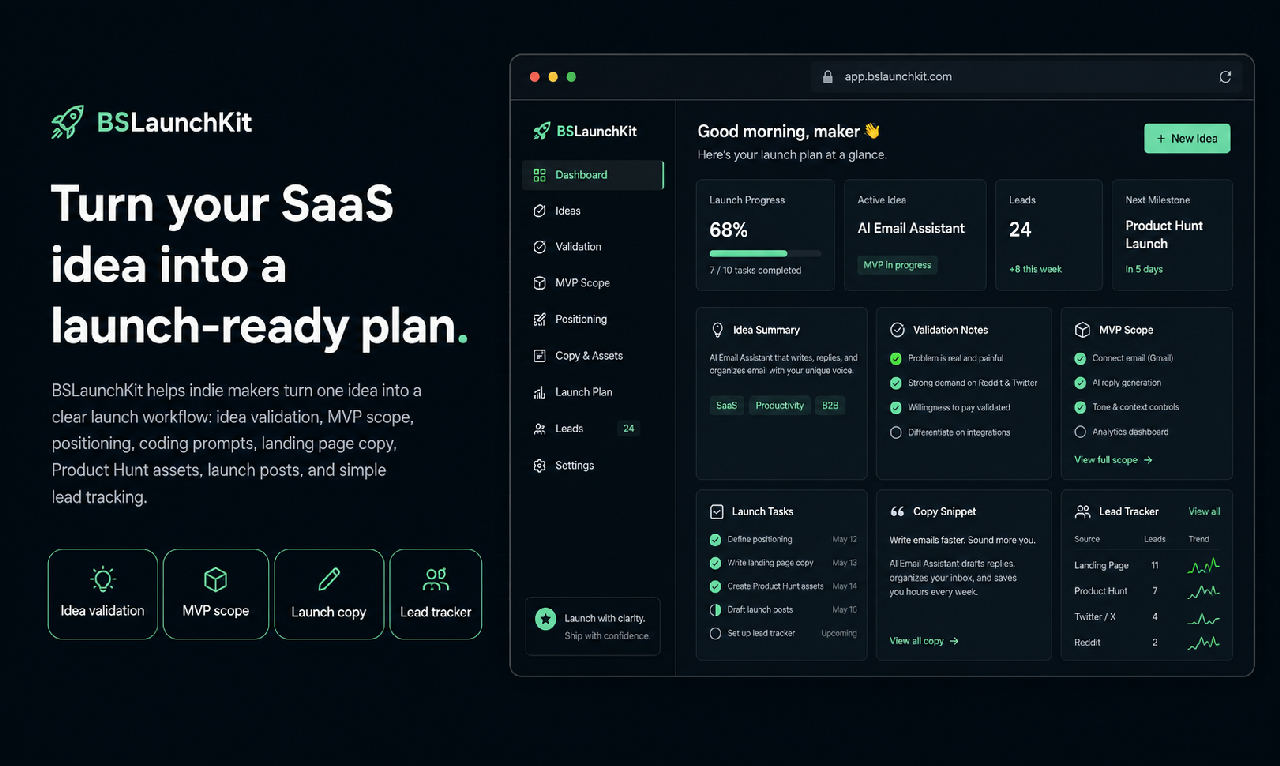Follow the View full scope link

coord(1113,460)
